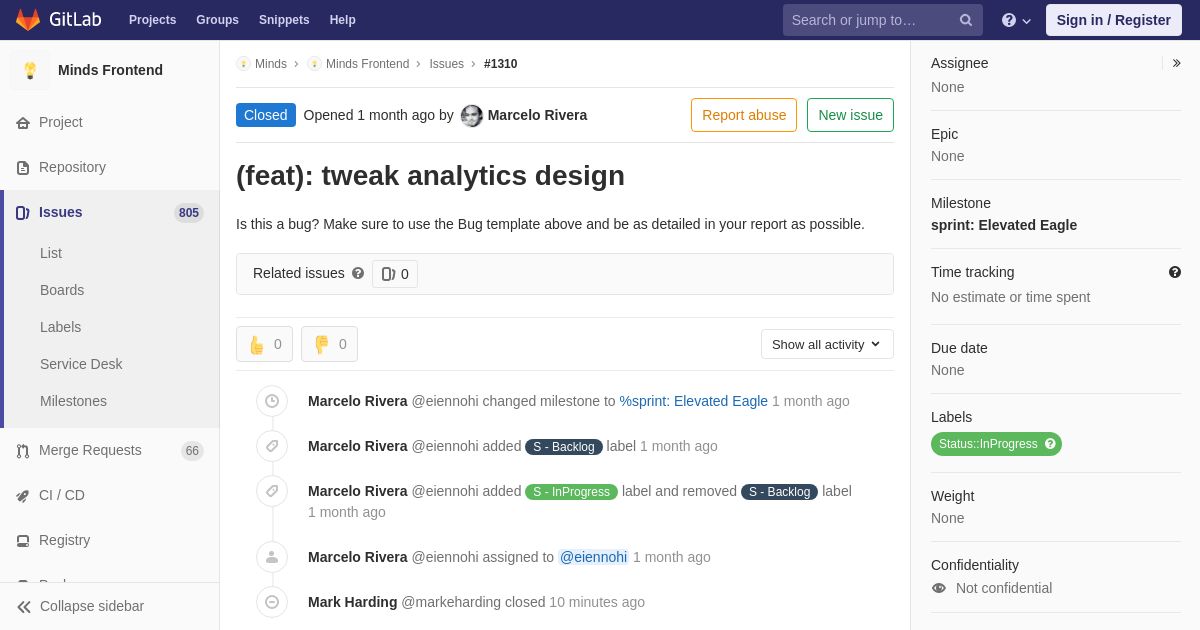Click the Minds Frontend lightbulb avatar in the sidebar

(x=30, y=70)
